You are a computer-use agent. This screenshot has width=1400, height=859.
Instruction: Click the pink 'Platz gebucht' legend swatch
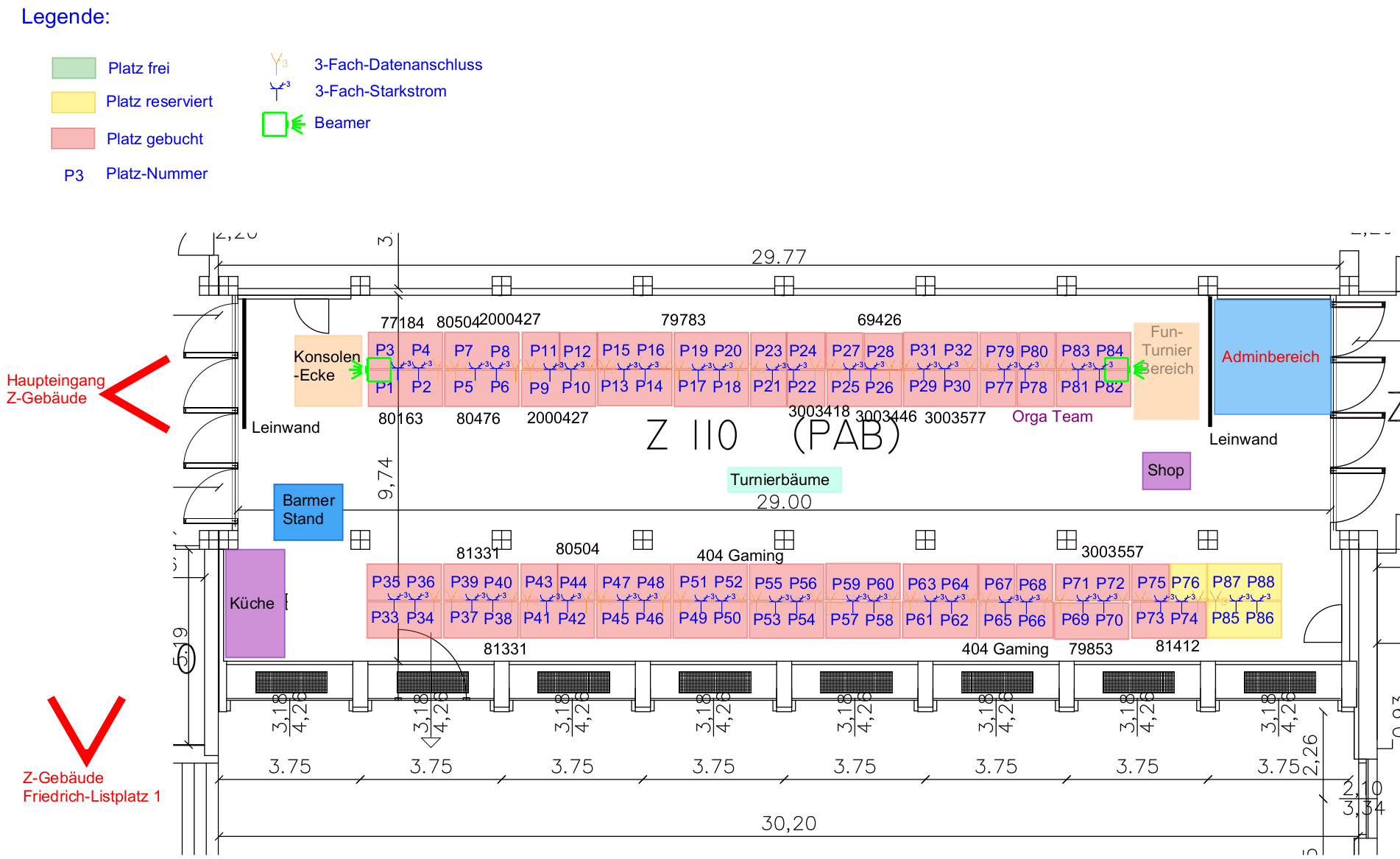(74, 138)
